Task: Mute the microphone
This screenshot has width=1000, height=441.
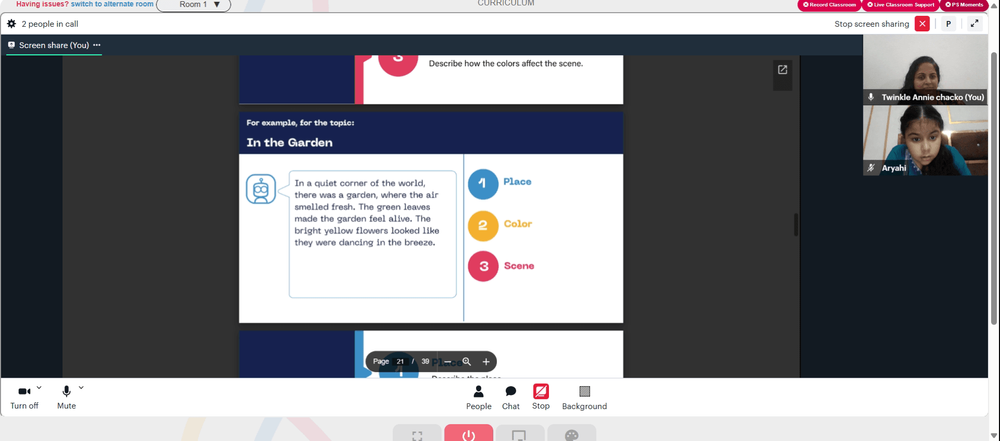Action: click(x=66, y=397)
